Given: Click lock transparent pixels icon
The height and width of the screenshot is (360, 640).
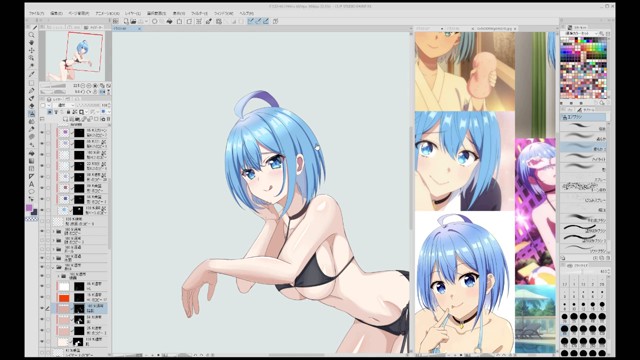Looking at the screenshot, I should pyautogui.click(x=75, y=112).
